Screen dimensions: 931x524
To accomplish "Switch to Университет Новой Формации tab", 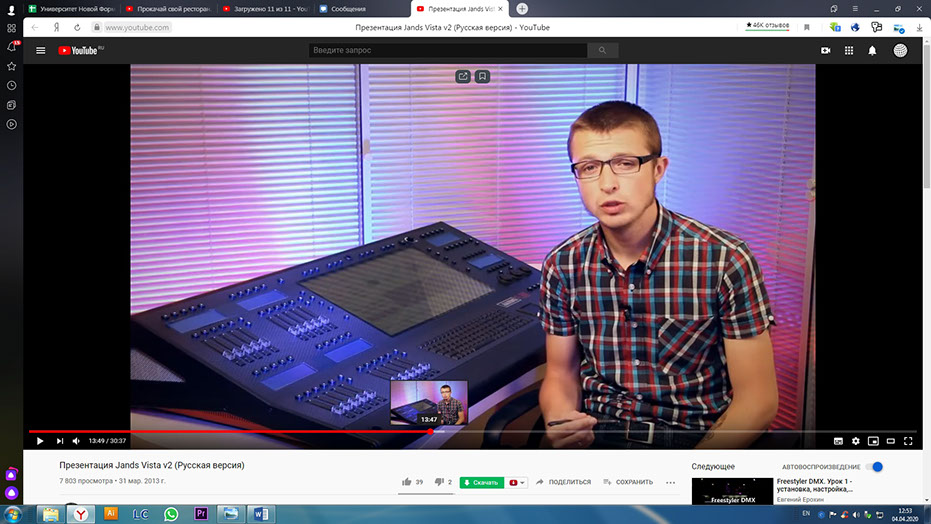I will [75, 9].
